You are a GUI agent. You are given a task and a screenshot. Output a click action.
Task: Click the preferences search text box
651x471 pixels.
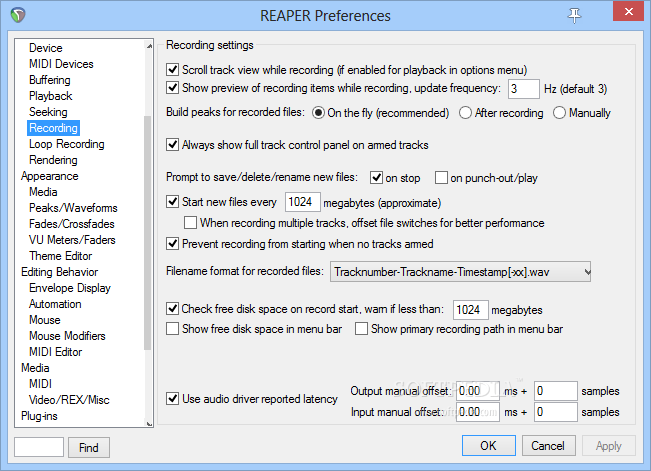pyautogui.click(x=39, y=447)
